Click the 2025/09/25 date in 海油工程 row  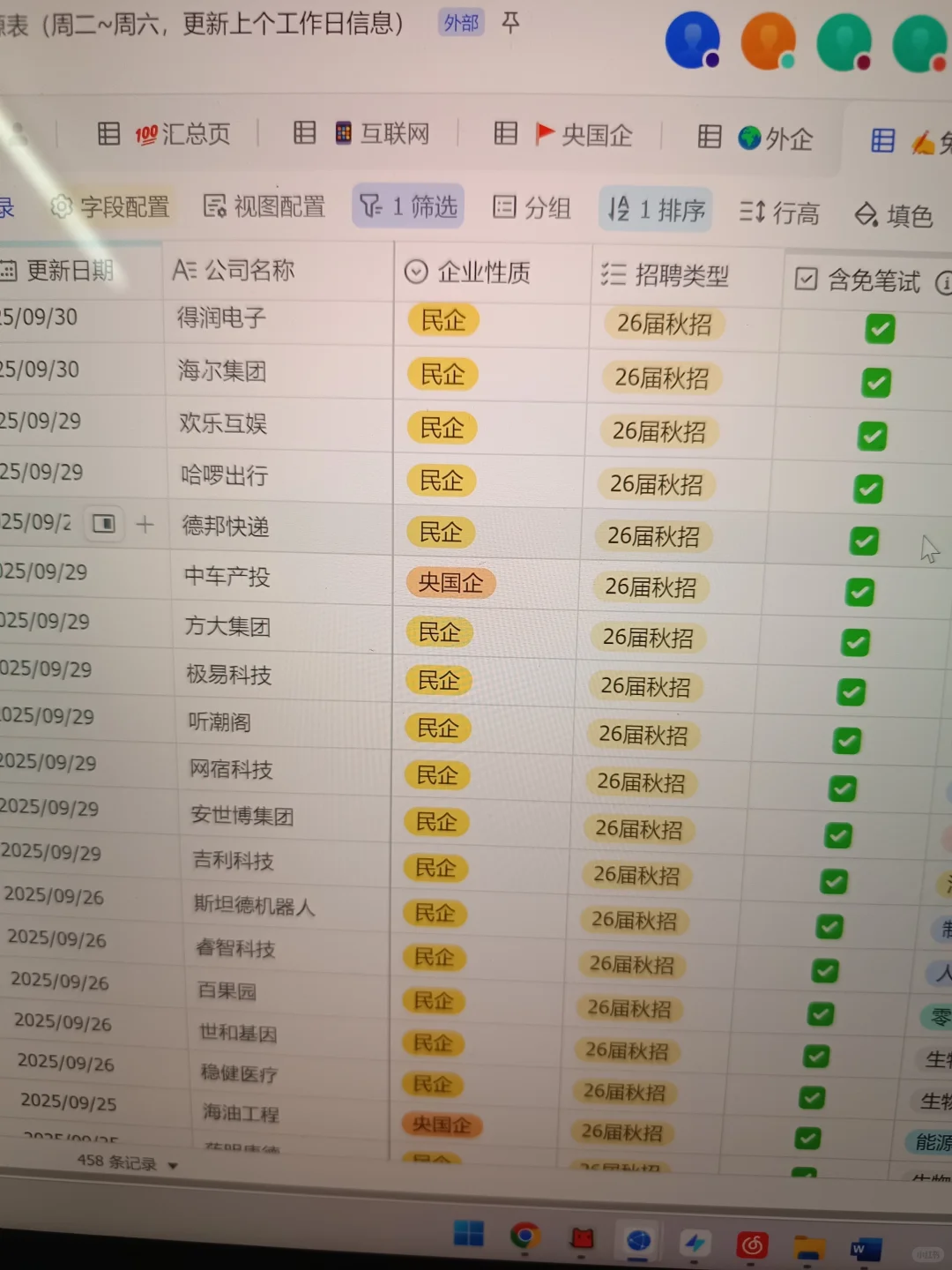pos(69,1102)
